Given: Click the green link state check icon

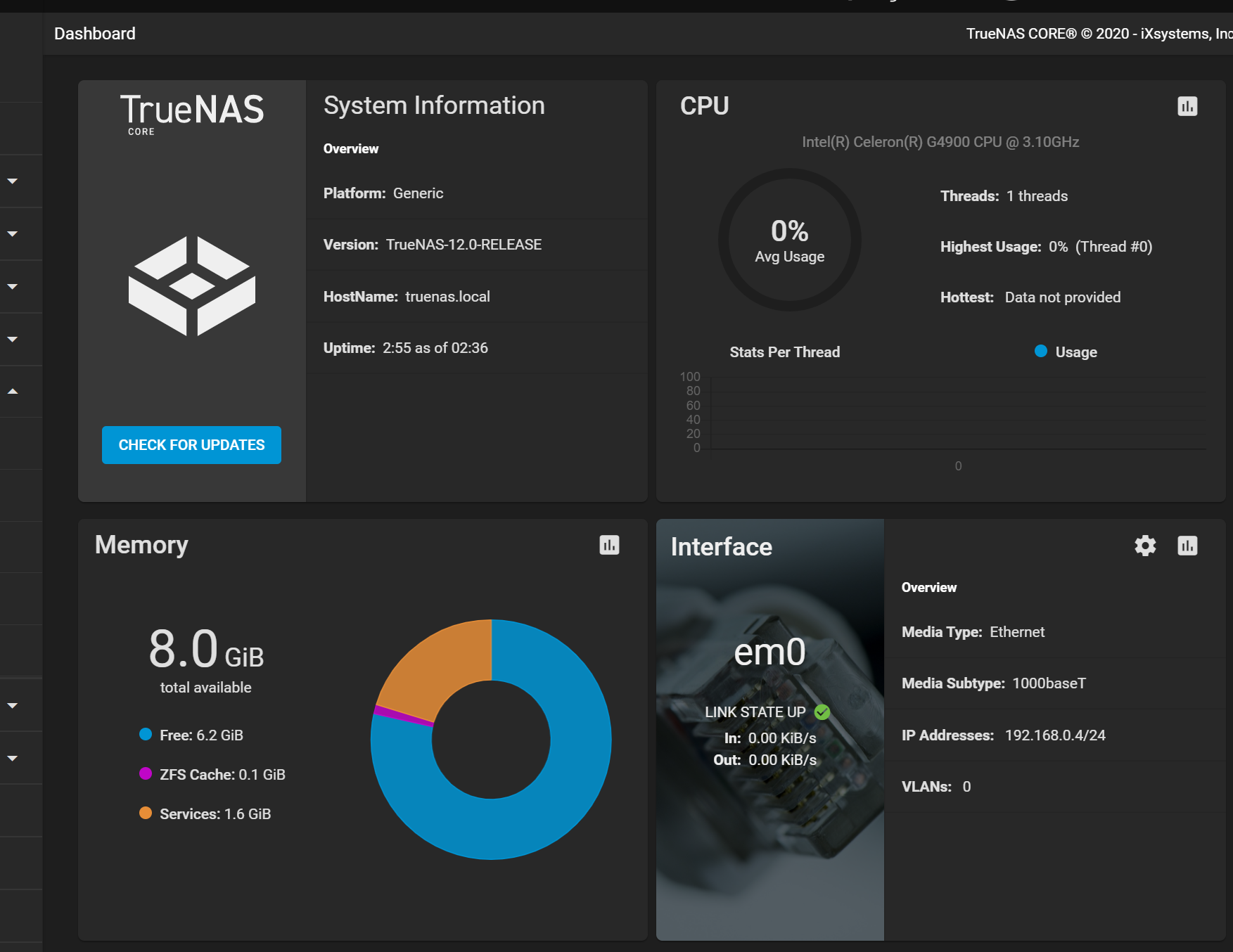Looking at the screenshot, I should click(x=822, y=712).
